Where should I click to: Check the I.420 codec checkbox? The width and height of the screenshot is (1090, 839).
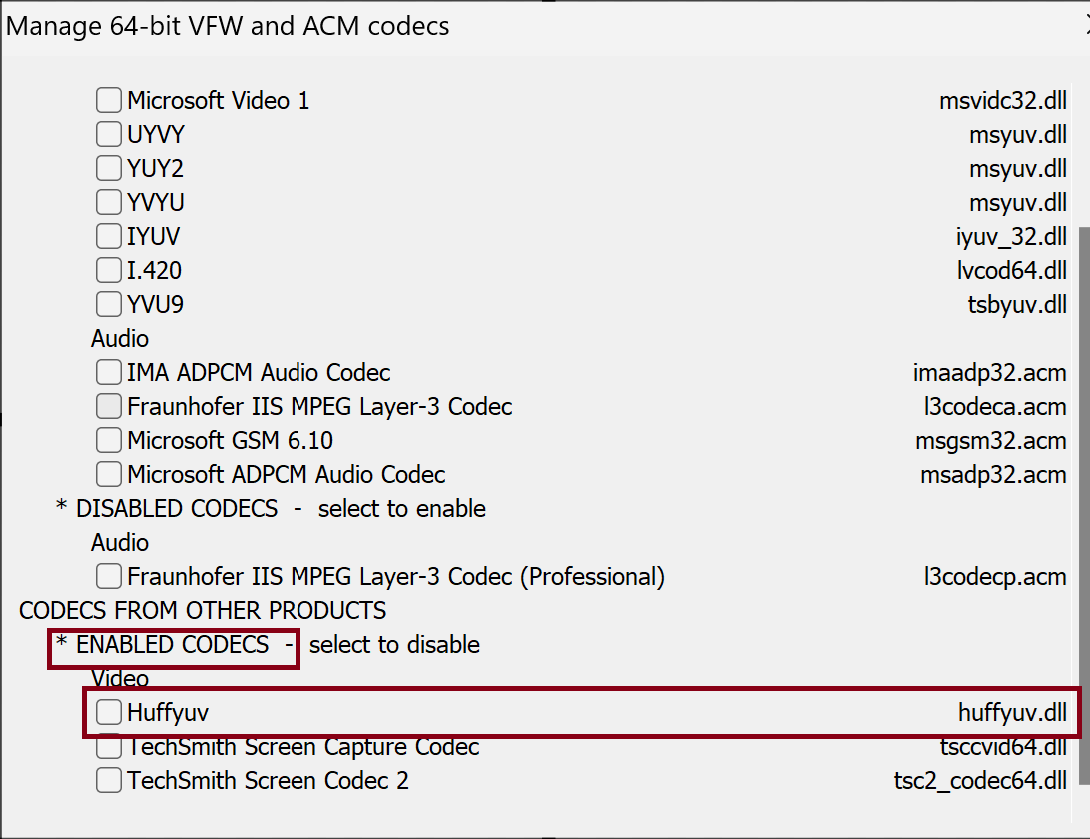(109, 270)
